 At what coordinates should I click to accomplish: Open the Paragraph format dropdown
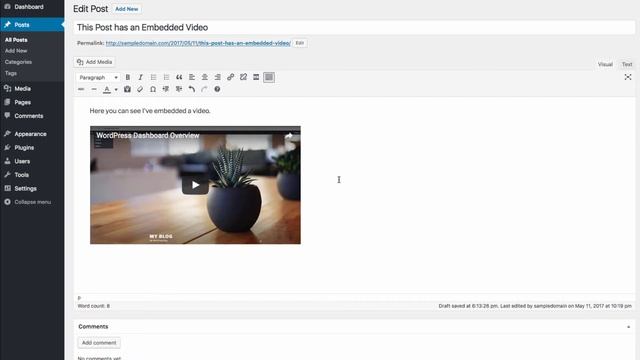coord(98,77)
